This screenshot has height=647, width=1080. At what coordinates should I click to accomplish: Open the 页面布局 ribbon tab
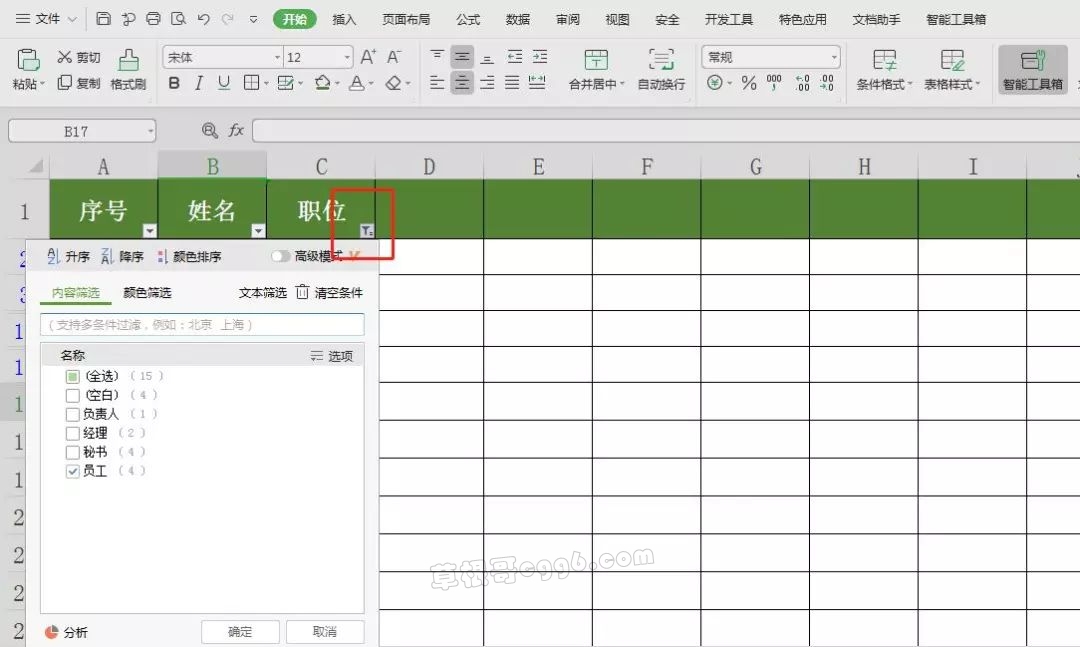tap(406, 19)
